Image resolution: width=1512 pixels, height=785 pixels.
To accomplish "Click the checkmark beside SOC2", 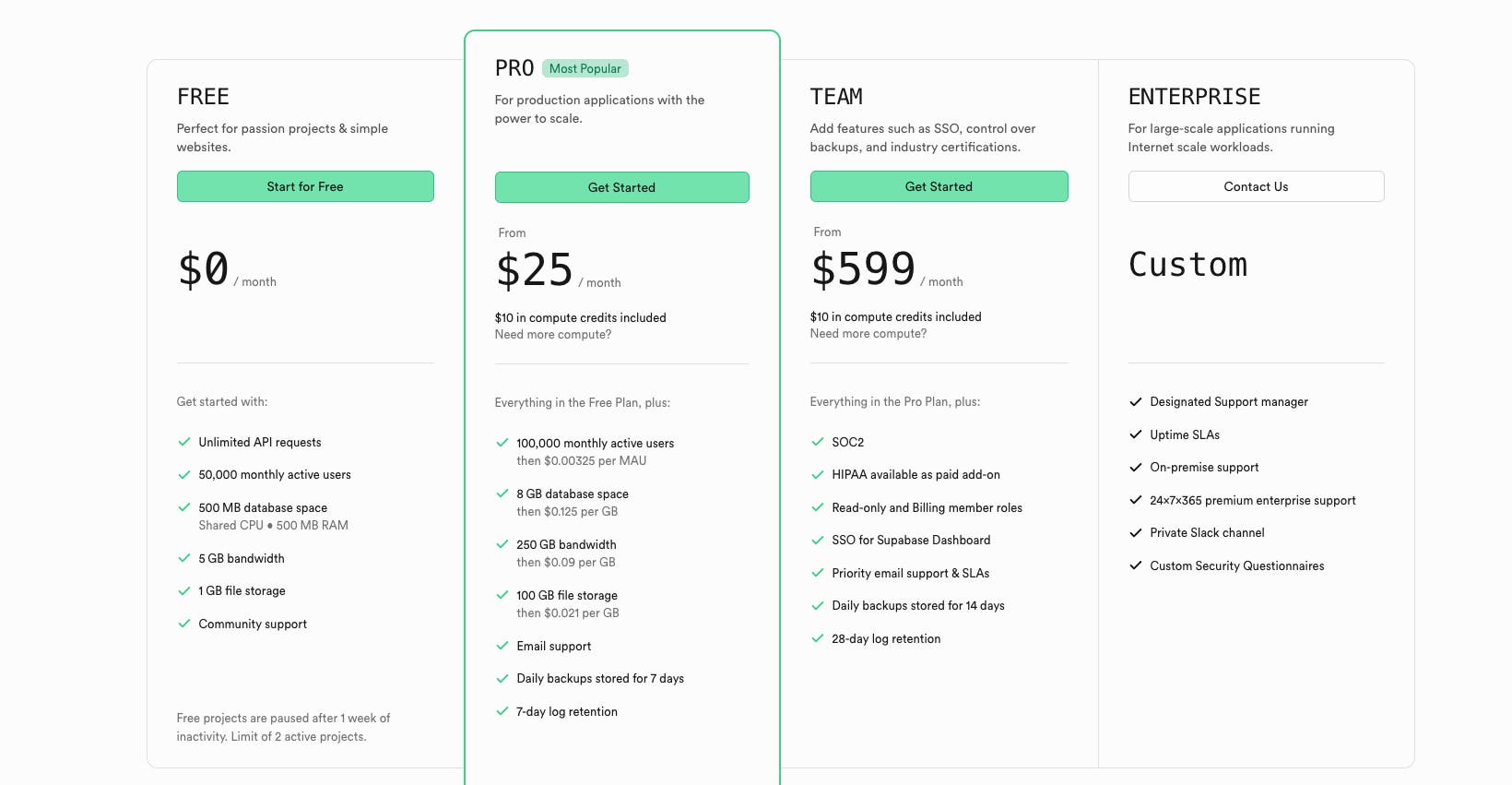I will click(x=818, y=442).
